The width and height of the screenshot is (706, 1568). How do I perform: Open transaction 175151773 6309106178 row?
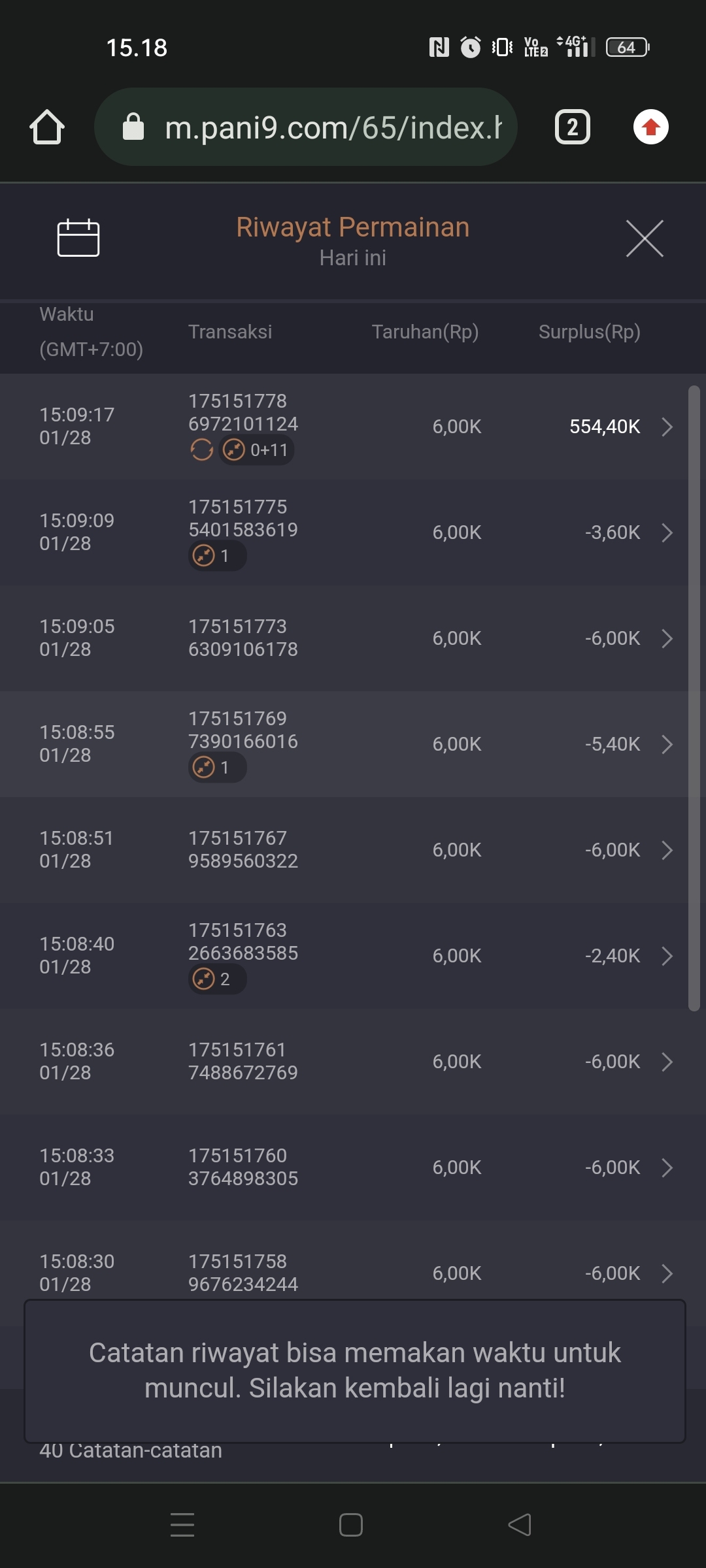353,638
